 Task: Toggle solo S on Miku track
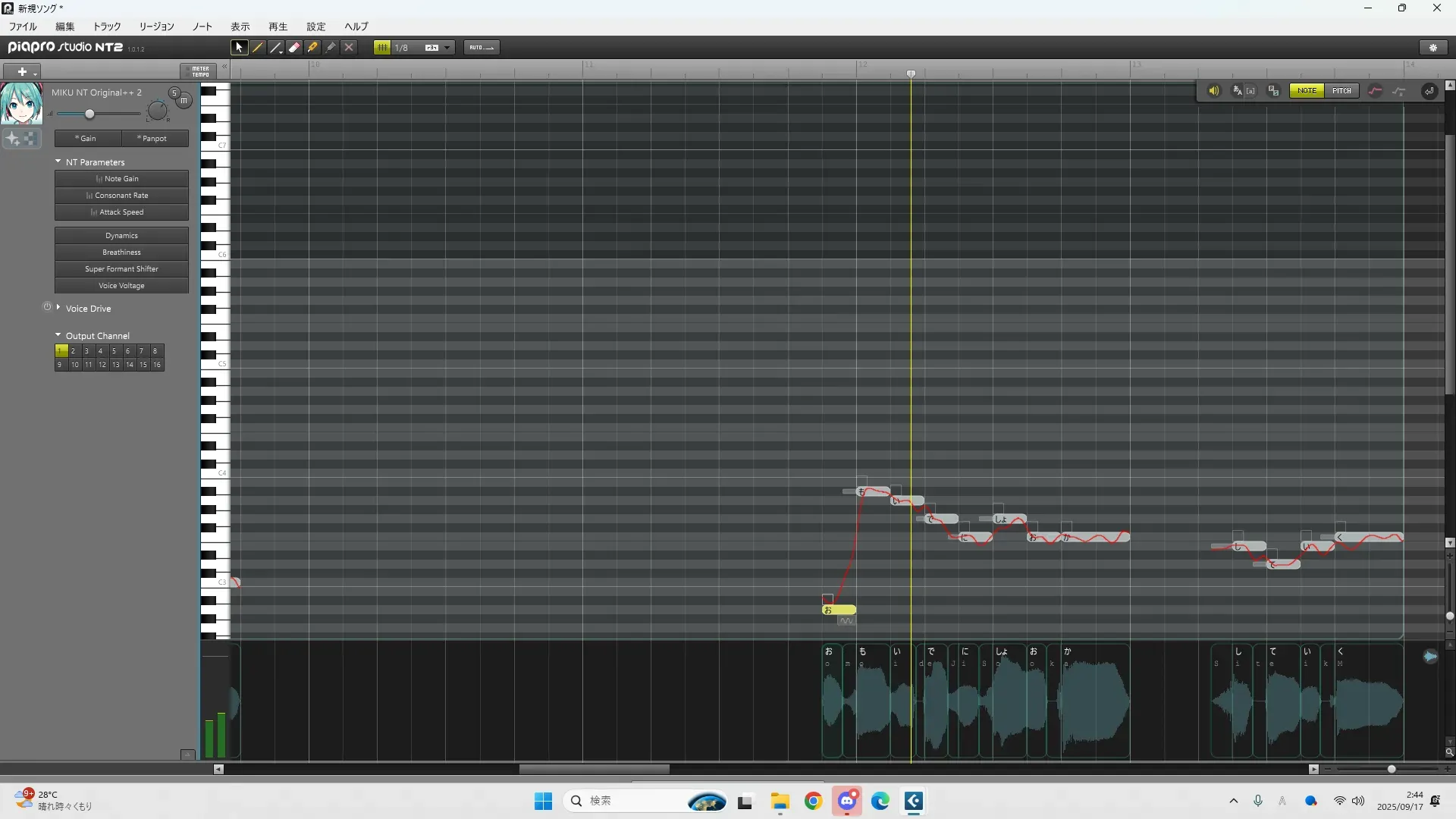click(x=174, y=93)
